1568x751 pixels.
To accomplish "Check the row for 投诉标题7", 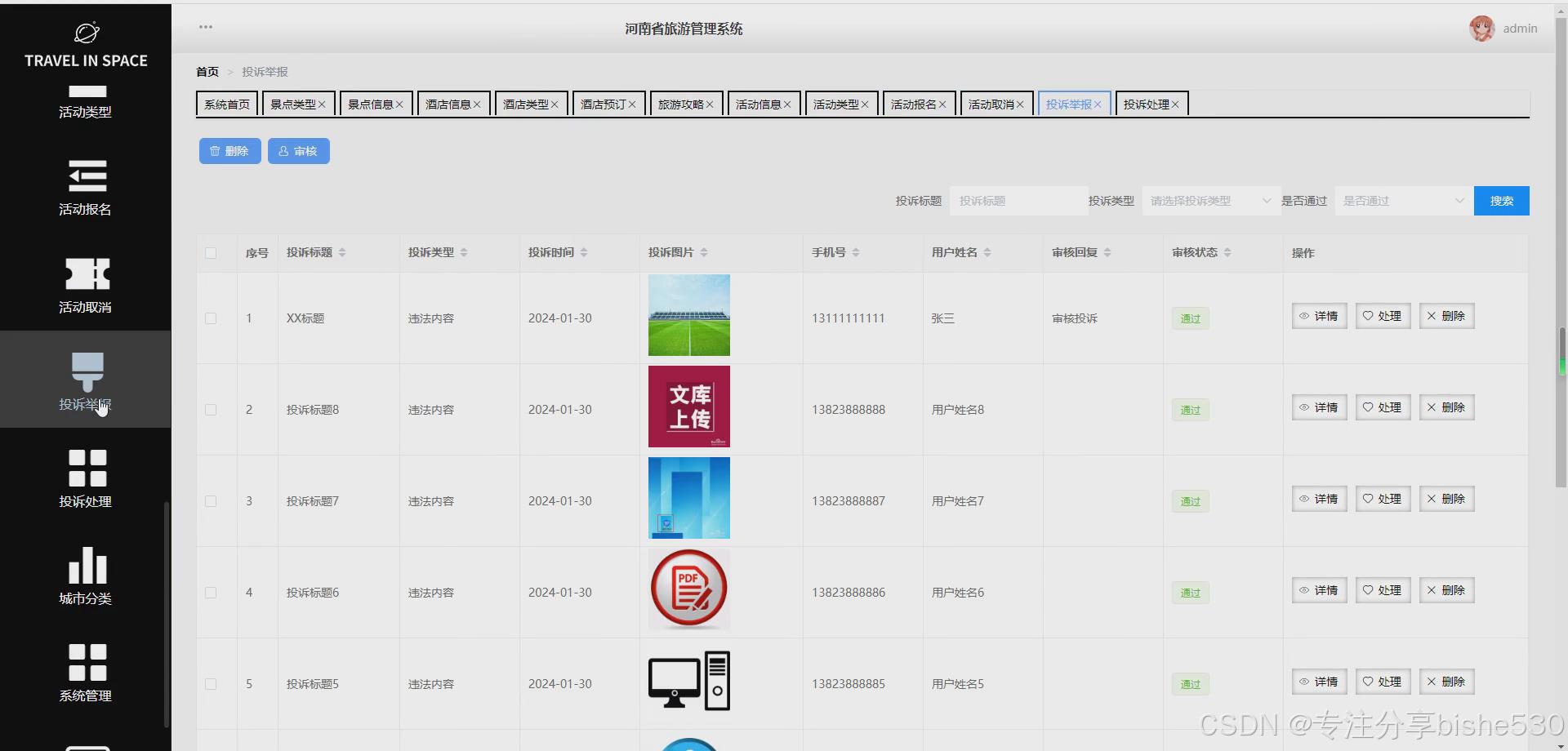I will pyautogui.click(x=211, y=501).
